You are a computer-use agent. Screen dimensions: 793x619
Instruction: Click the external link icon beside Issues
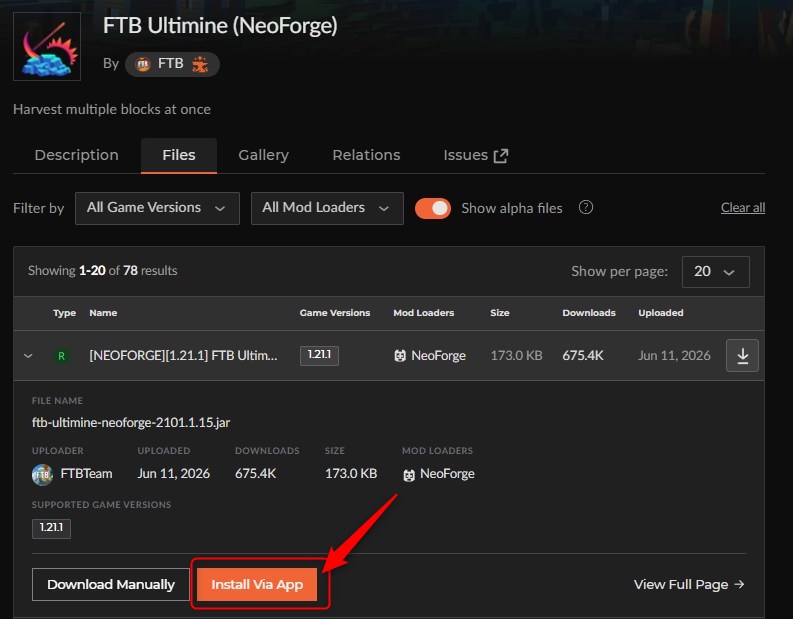[x=501, y=156]
